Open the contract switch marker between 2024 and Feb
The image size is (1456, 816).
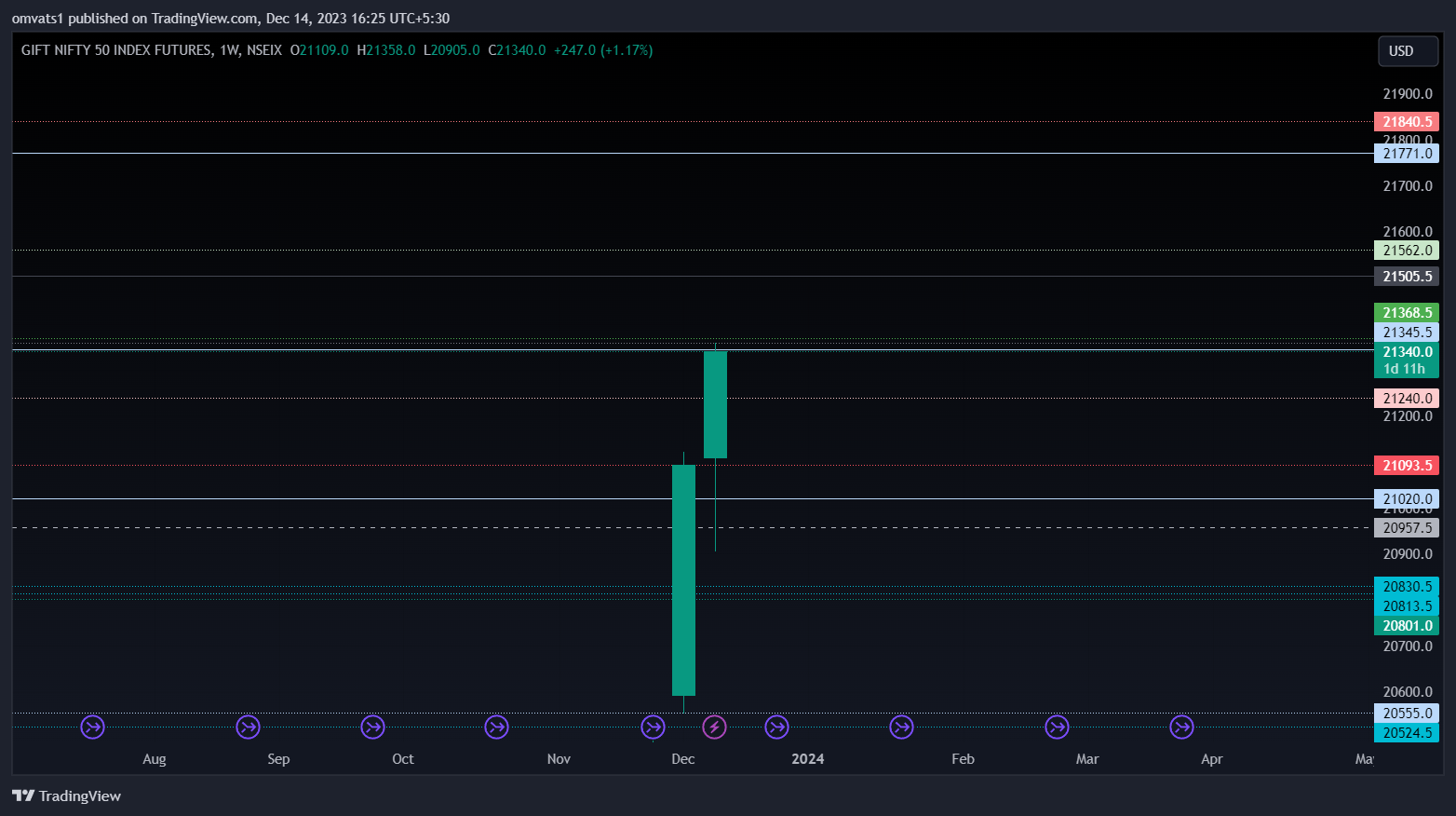[901, 727]
